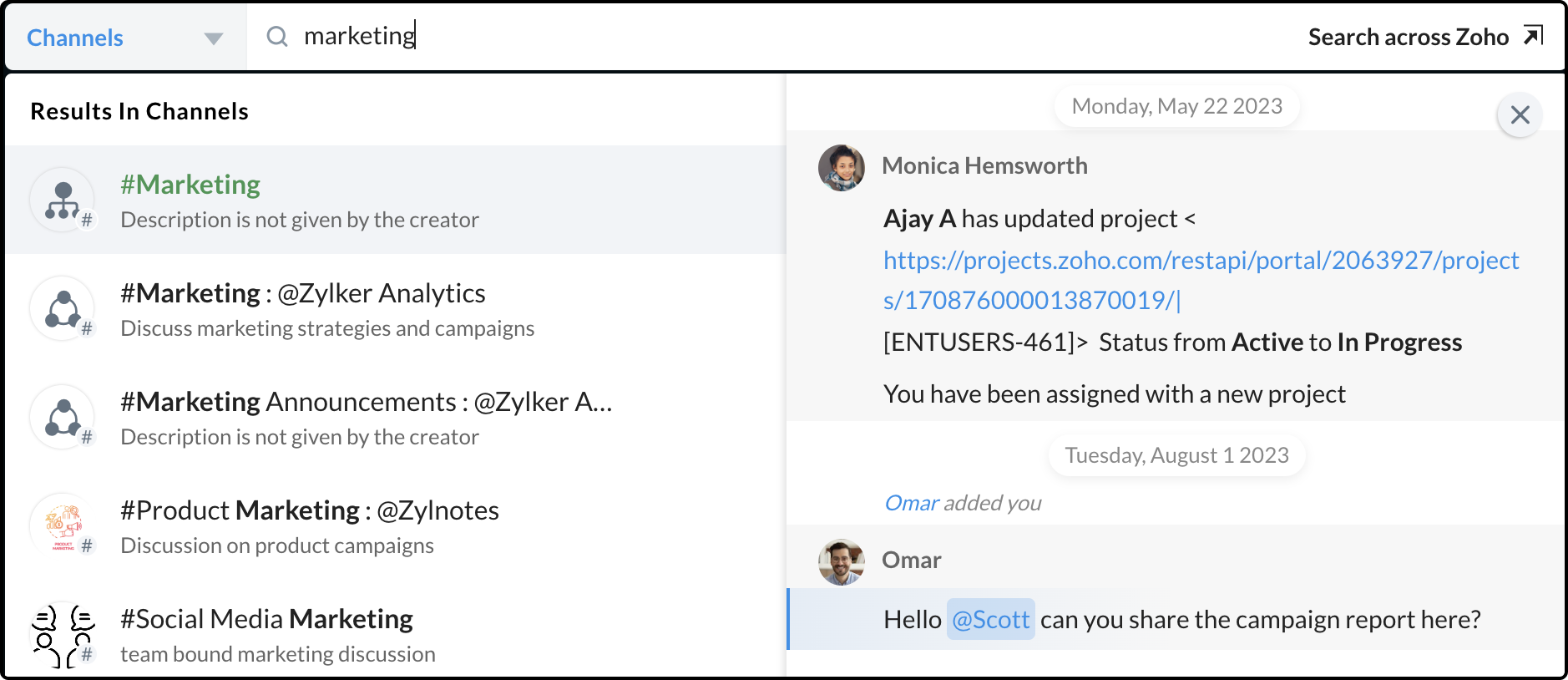This screenshot has width=1568, height=680.
Task: Click the Marketing Announcements channel icon
Action: pyautogui.click(x=63, y=418)
